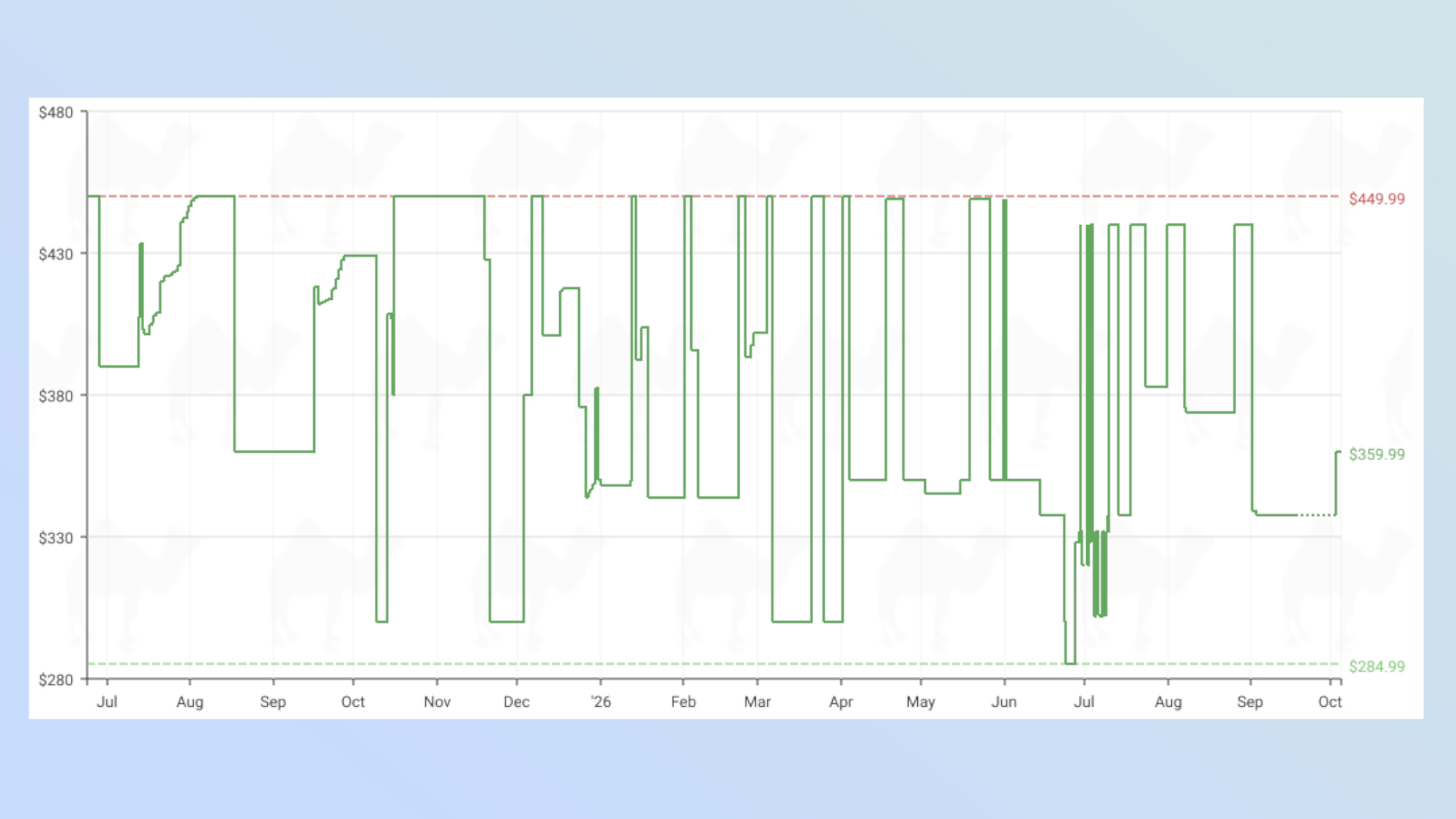Image resolution: width=1456 pixels, height=819 pixels.
Task: Click the $330 y-axis label
Action: click(x=56, y=538)
